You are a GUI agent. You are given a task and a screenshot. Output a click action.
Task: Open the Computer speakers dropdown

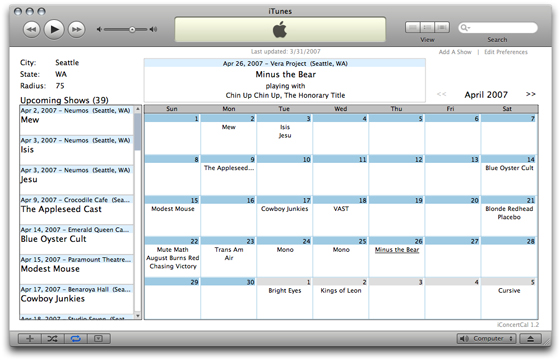pyautogui.click(x=487, y=338)
